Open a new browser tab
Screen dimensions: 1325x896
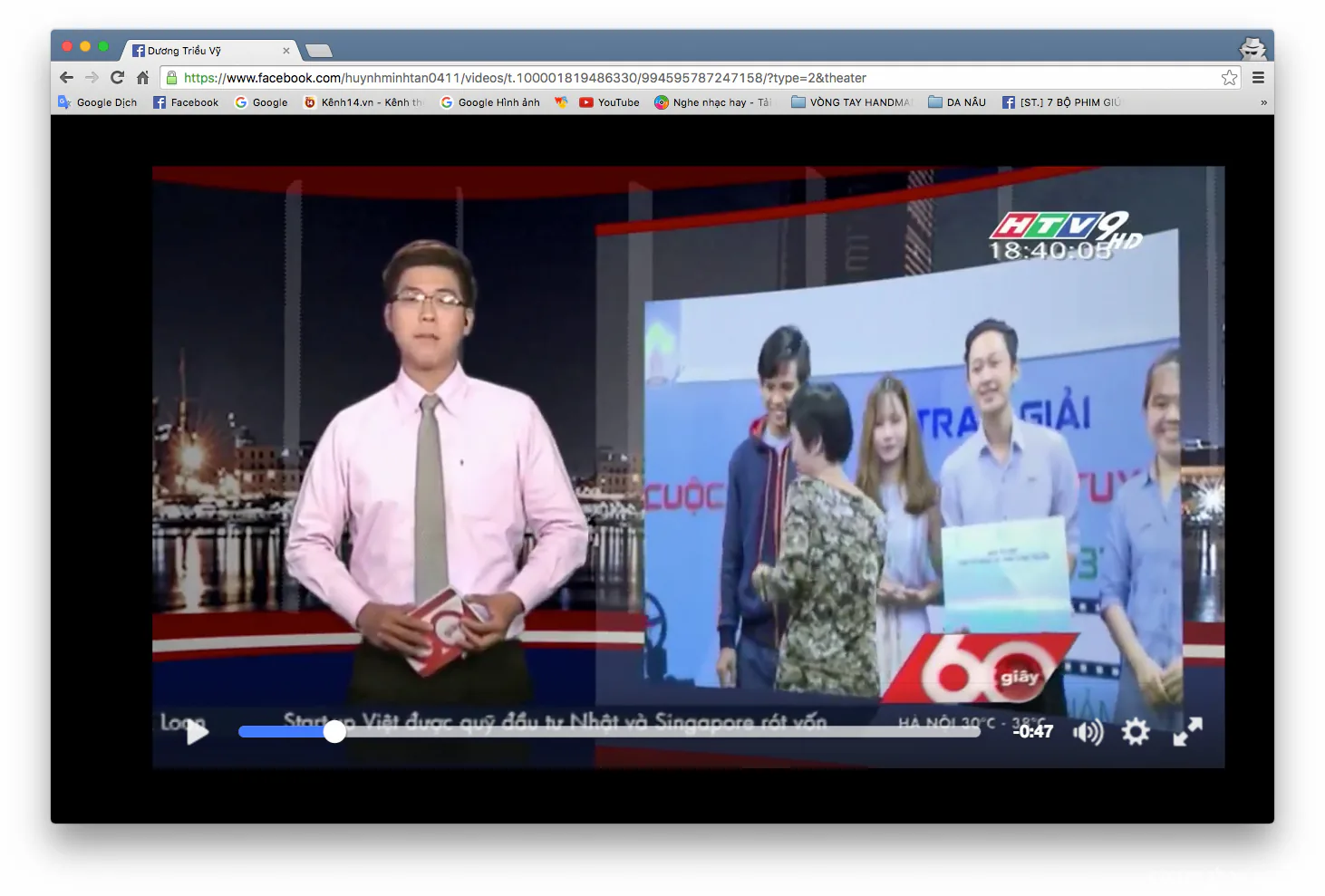(319, 51)
